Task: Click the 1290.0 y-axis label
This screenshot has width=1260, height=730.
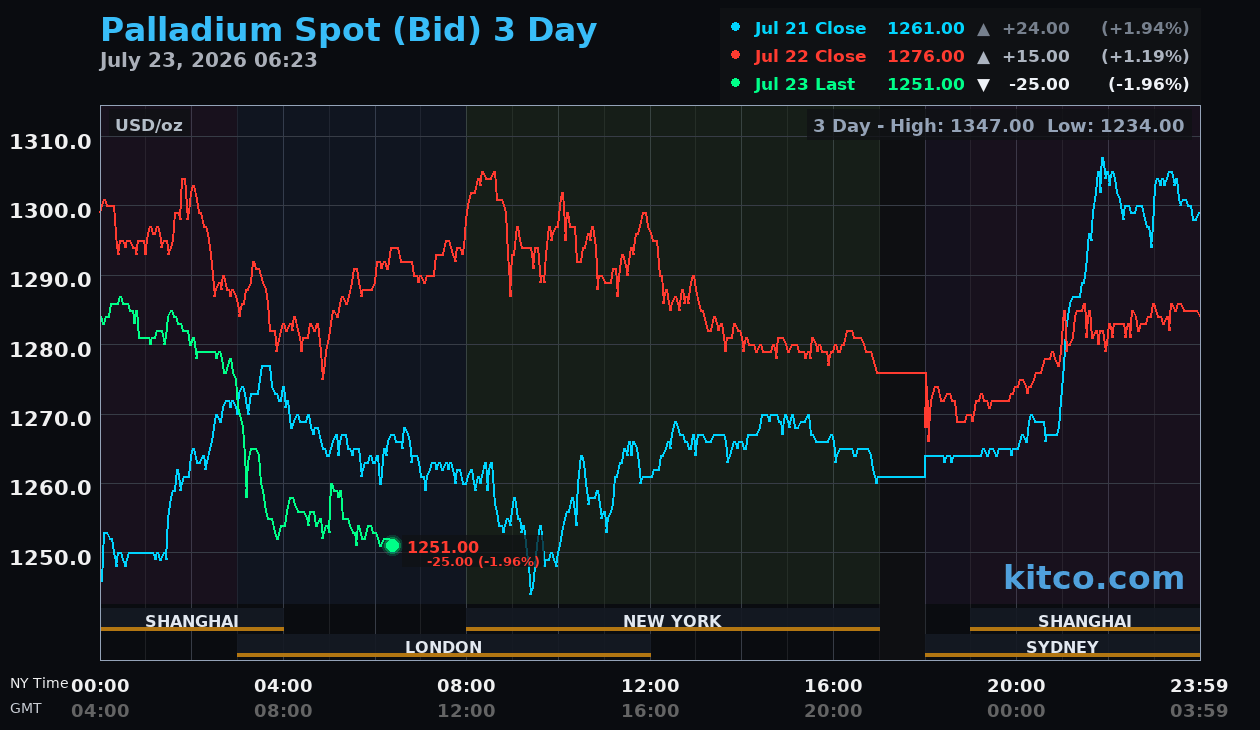Action: pyautogui.click(x=50, y=280)
